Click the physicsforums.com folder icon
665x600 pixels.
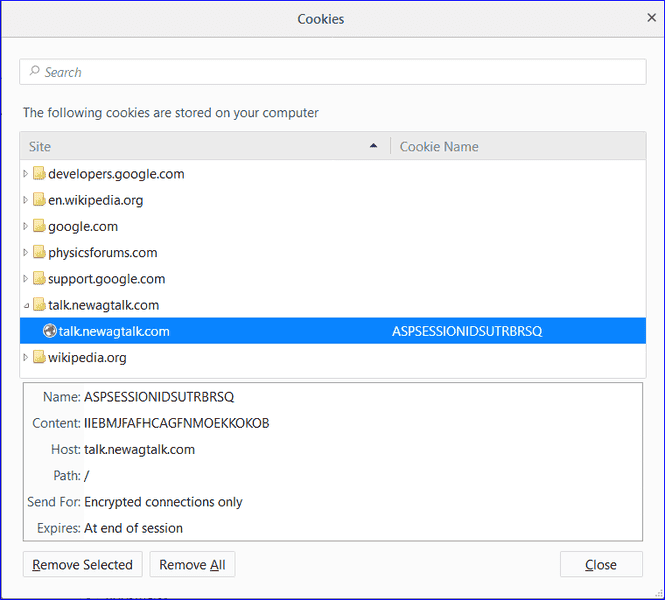(39, 253)
